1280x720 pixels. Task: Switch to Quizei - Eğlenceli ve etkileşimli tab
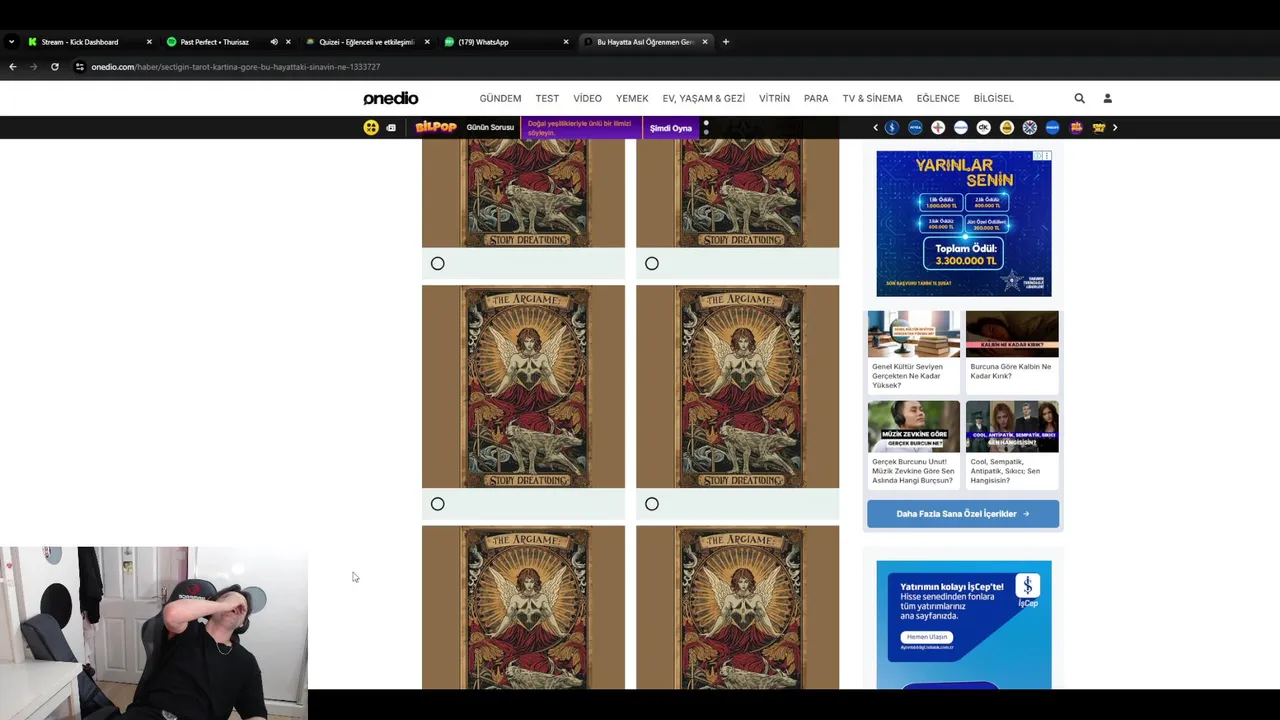pyautogui.click(x=366, y=42)
